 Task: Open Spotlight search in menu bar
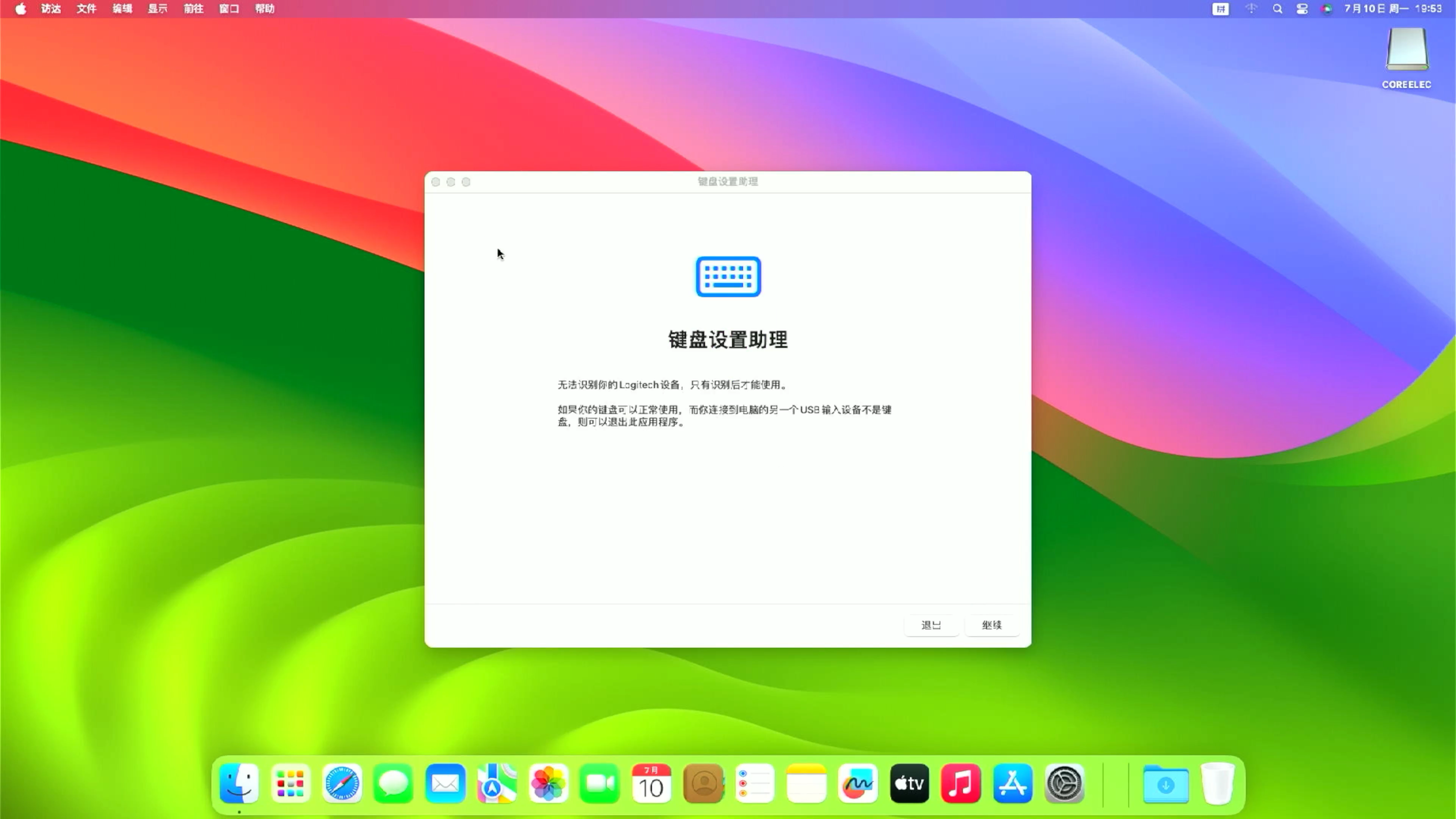(1277, 9)
